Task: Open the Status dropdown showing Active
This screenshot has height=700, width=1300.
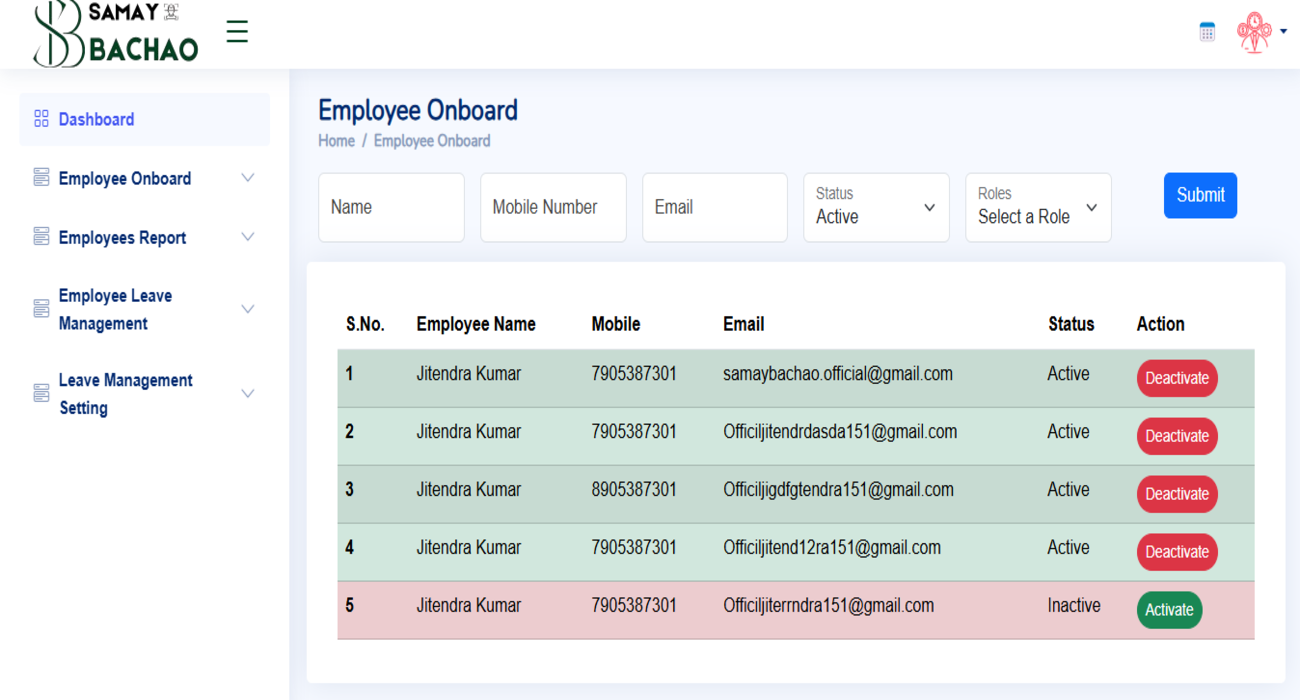Action: (x=876, y=207)
